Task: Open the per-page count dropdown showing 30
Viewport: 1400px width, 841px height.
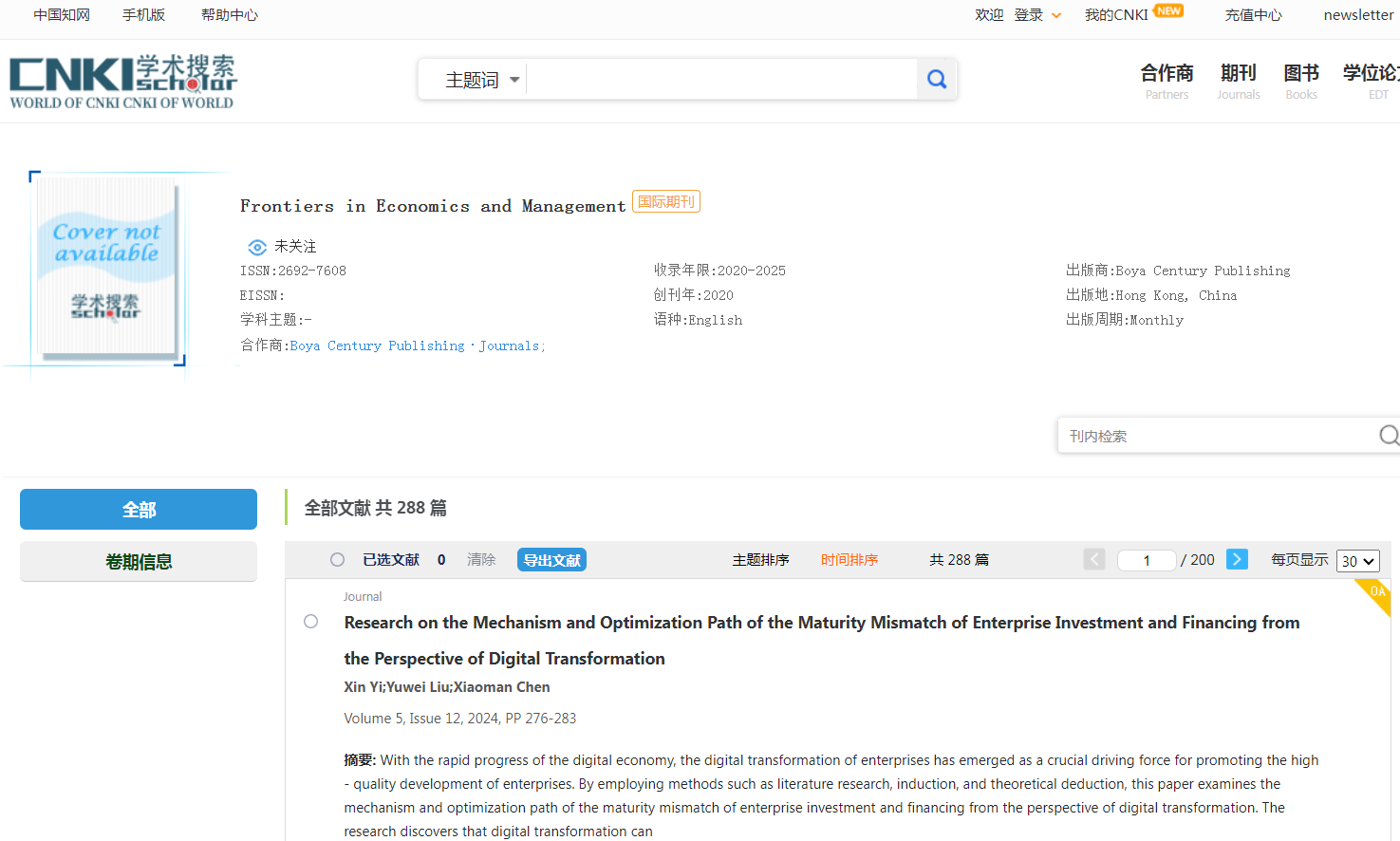Action: pyautogui.click(x=1357, y=561)
